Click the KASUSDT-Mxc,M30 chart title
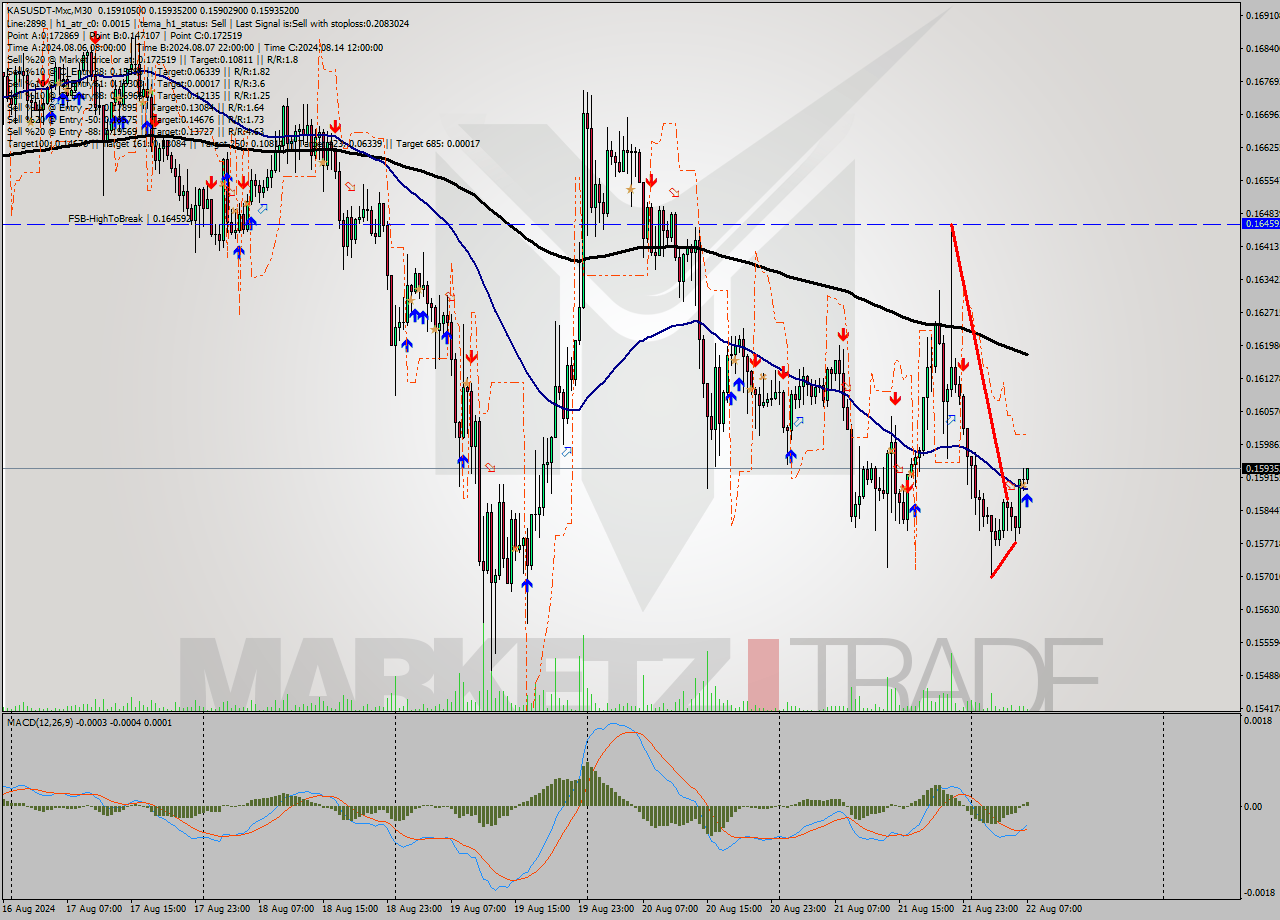This screenshot has height=920, width=1280. coord(48,11)
